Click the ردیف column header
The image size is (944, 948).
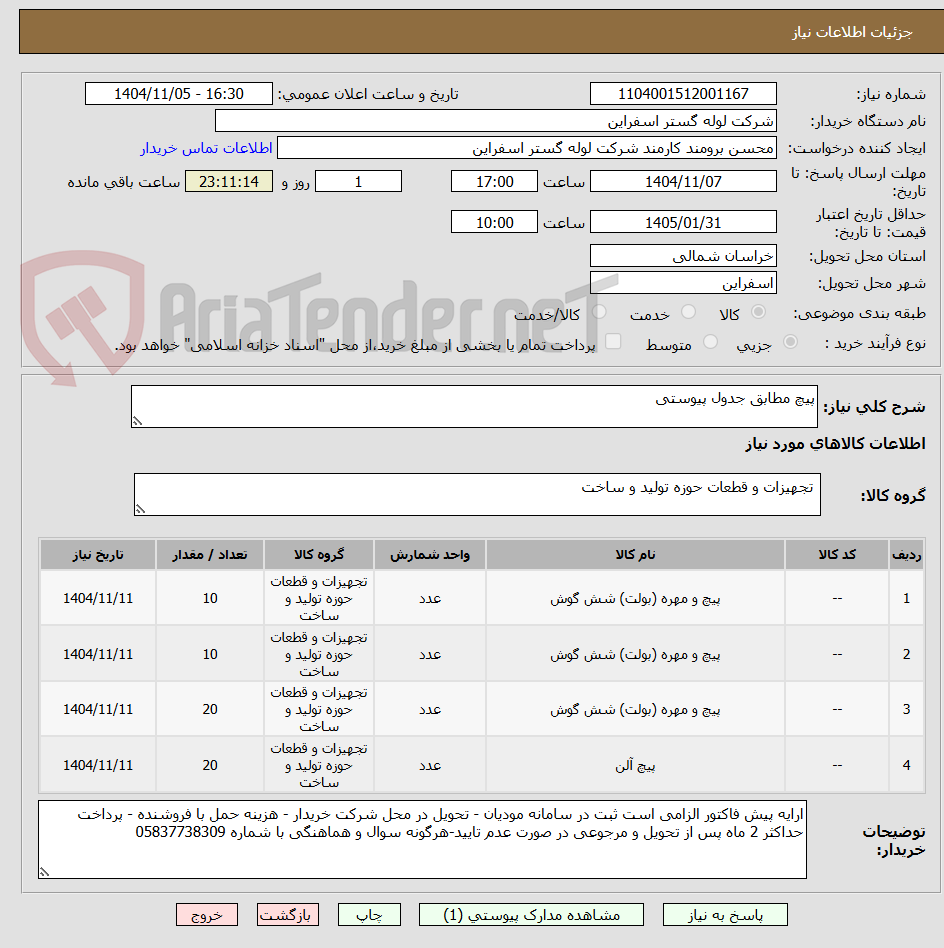(907, 554)
